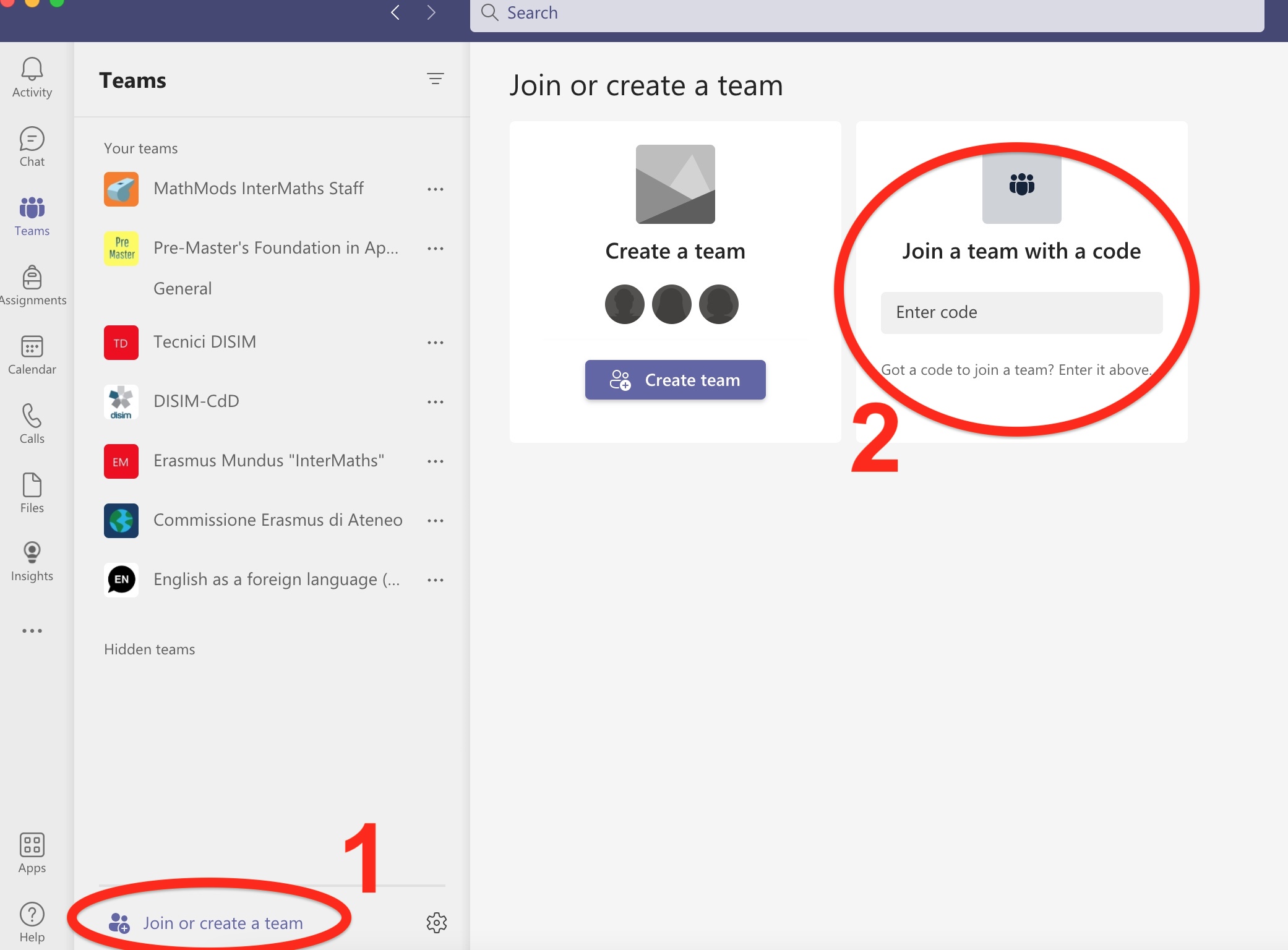Select English as a foreign language team name

click(x=277, y=580)
